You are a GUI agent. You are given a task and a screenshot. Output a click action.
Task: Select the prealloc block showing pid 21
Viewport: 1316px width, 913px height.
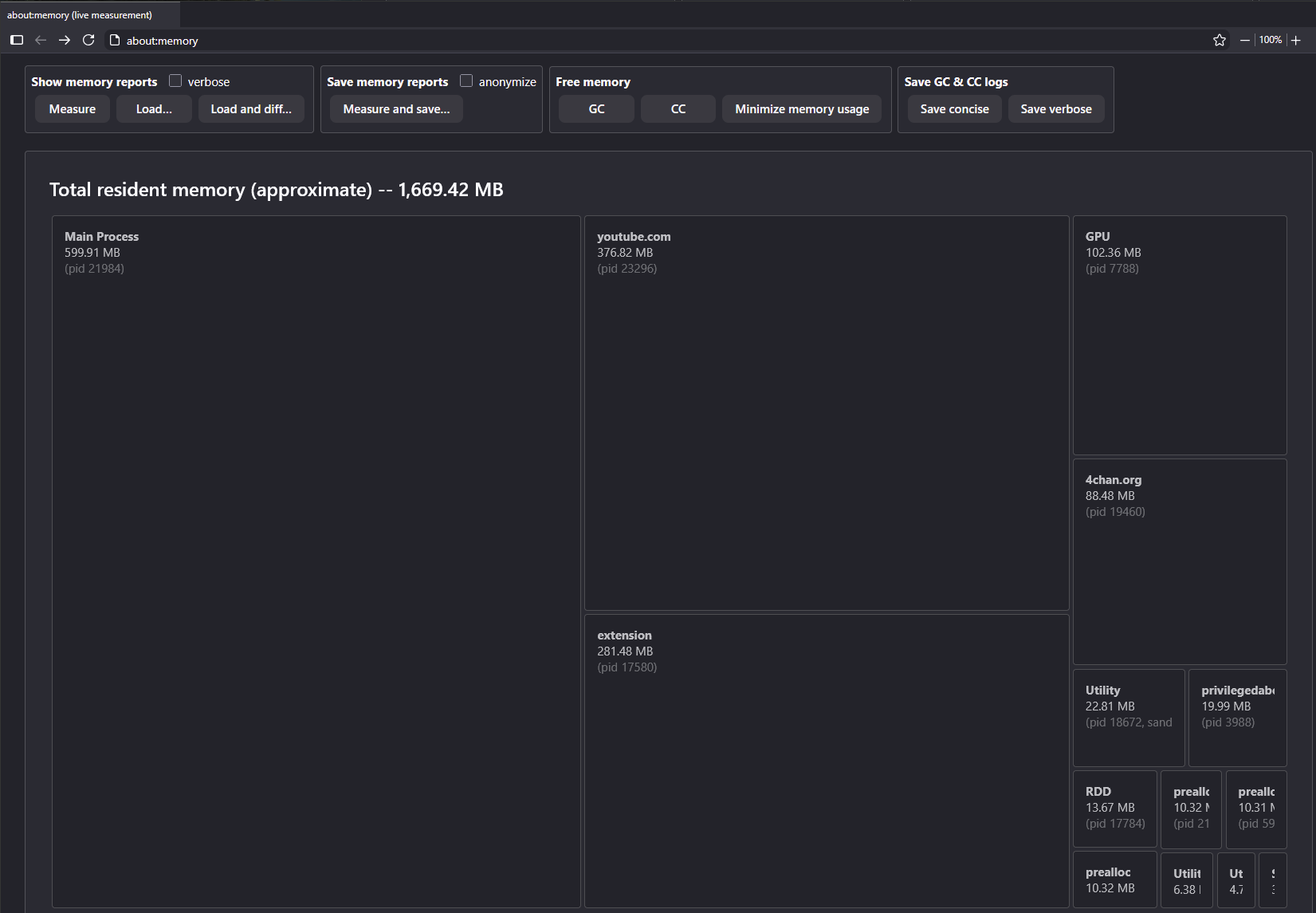(x=1191, y=809)
